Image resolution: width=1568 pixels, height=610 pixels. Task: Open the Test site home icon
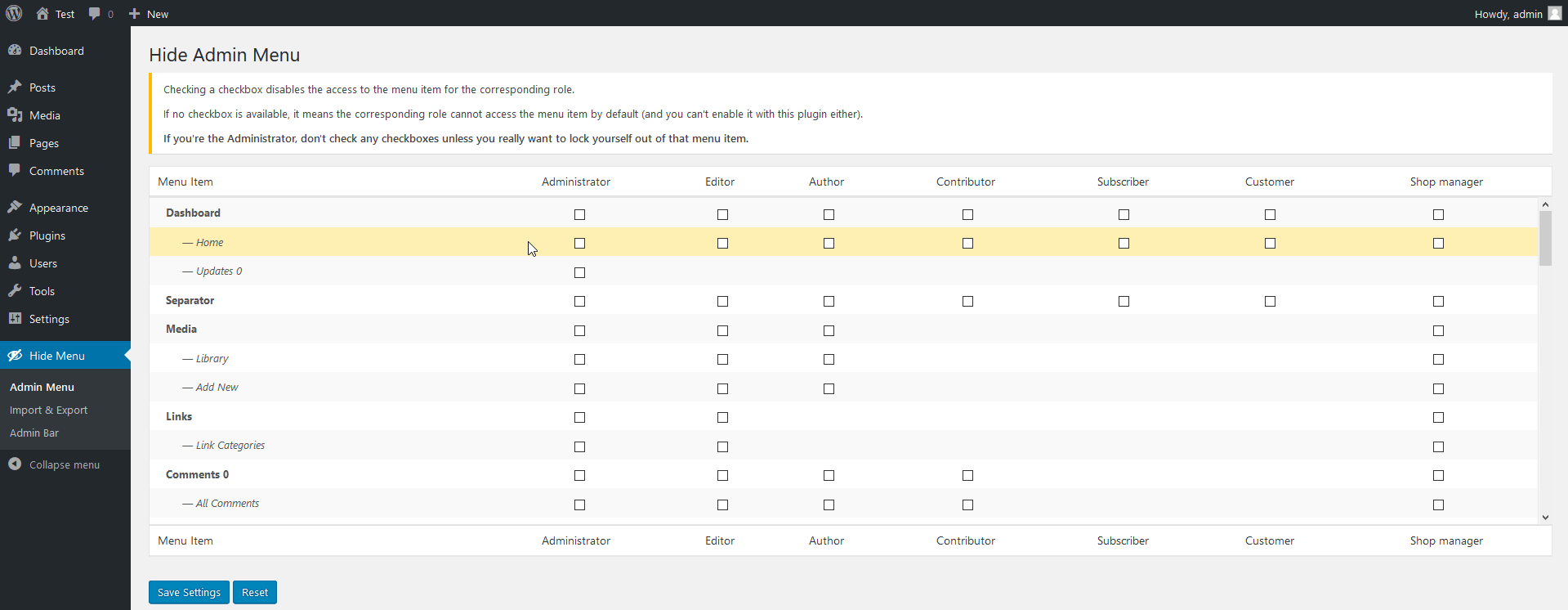(42, 13)
